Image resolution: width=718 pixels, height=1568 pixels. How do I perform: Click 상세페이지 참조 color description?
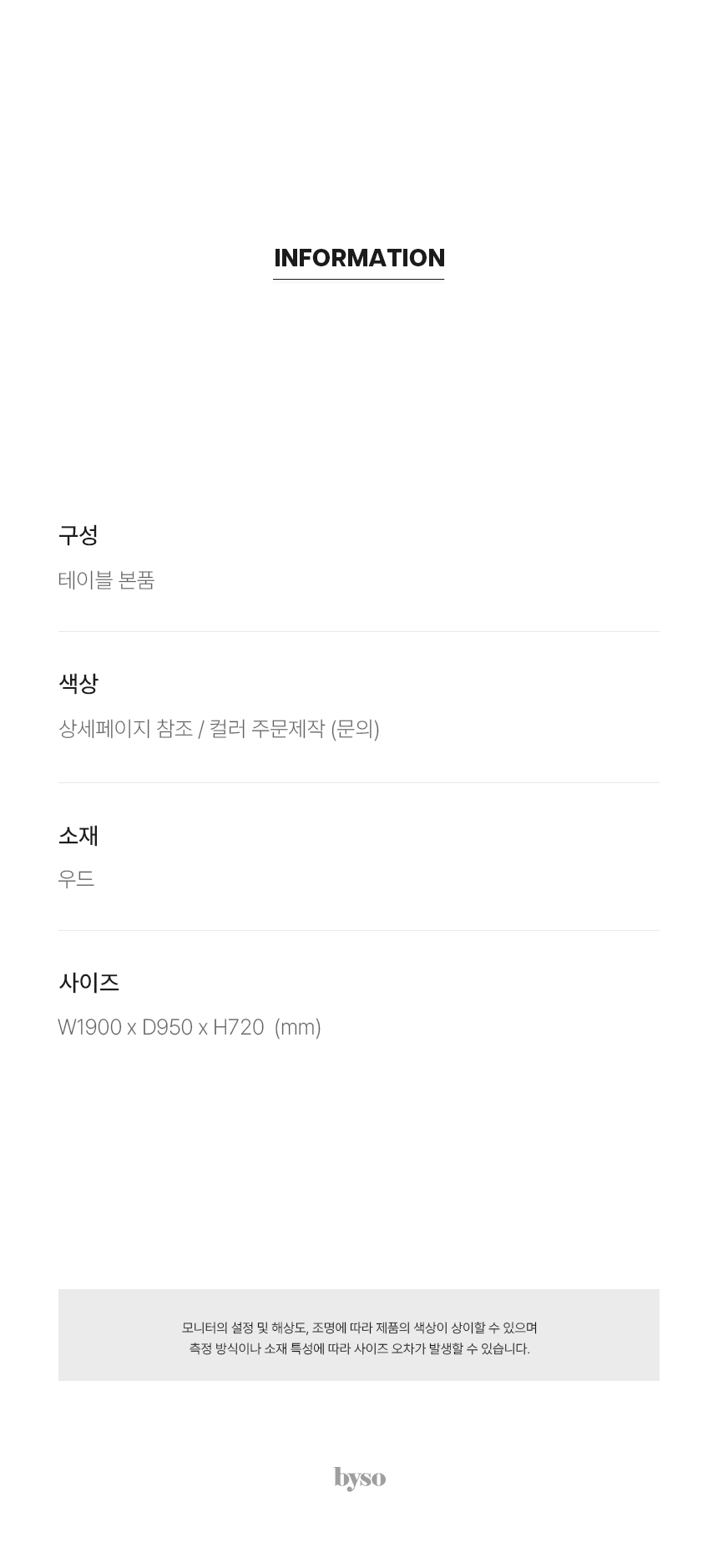tap(125, 728)
